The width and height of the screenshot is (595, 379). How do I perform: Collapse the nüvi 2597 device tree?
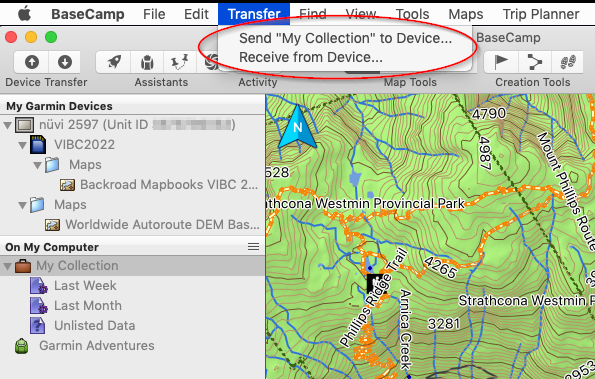pyautogui.click(x=8, y=125)
